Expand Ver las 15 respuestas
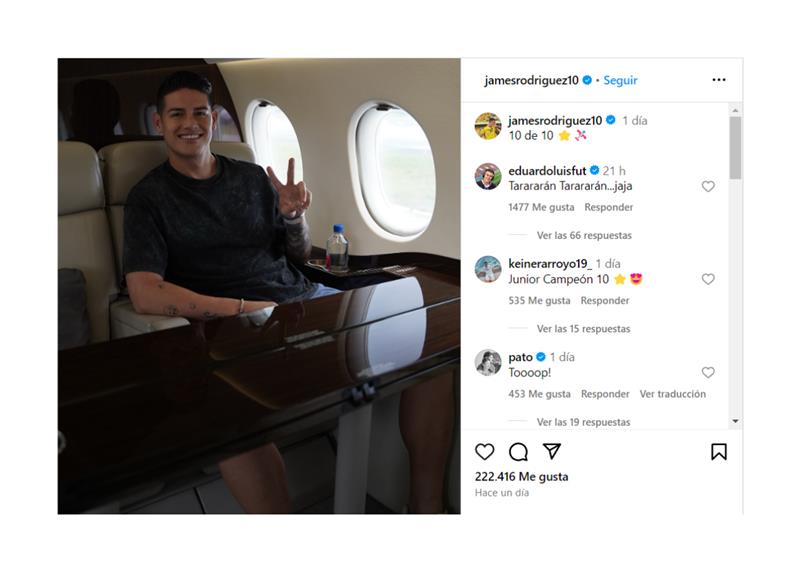Viewport: 800px width, 567px height. pyautogui.click(x=583, y=329)
